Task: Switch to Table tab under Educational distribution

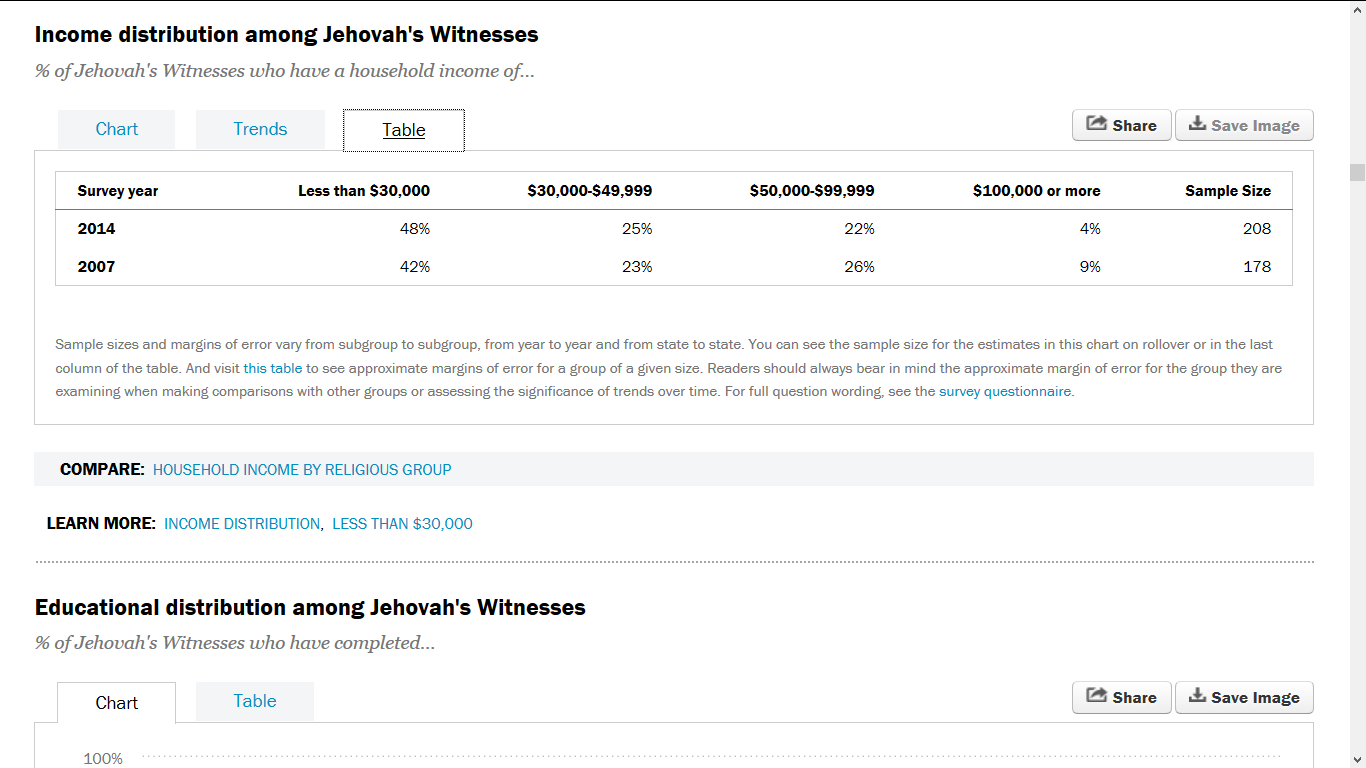Action: pos(255,701)
